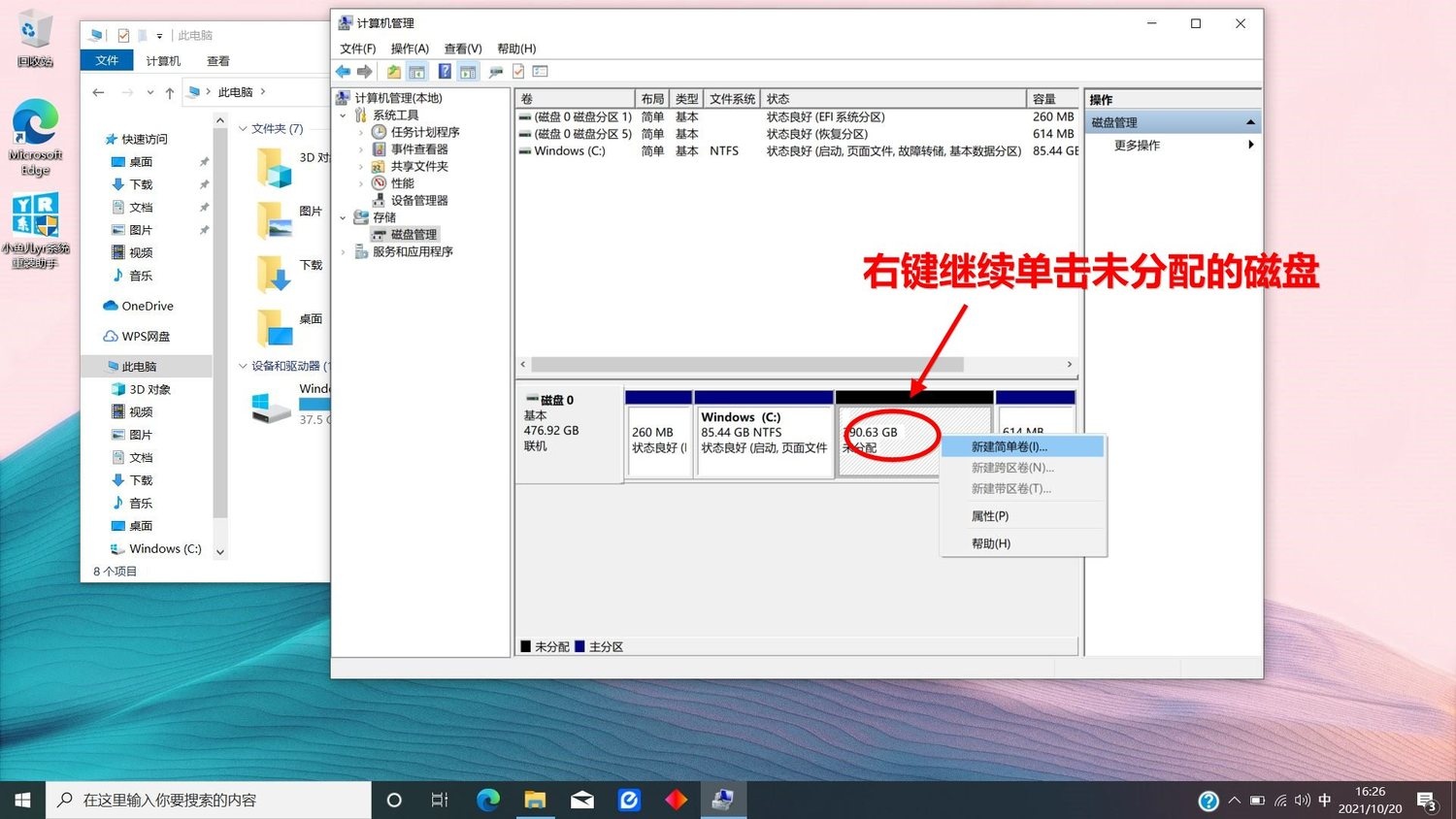
Task: Open Device Manager (设备管理器) in tree
Action: click(x=418, y=200)
